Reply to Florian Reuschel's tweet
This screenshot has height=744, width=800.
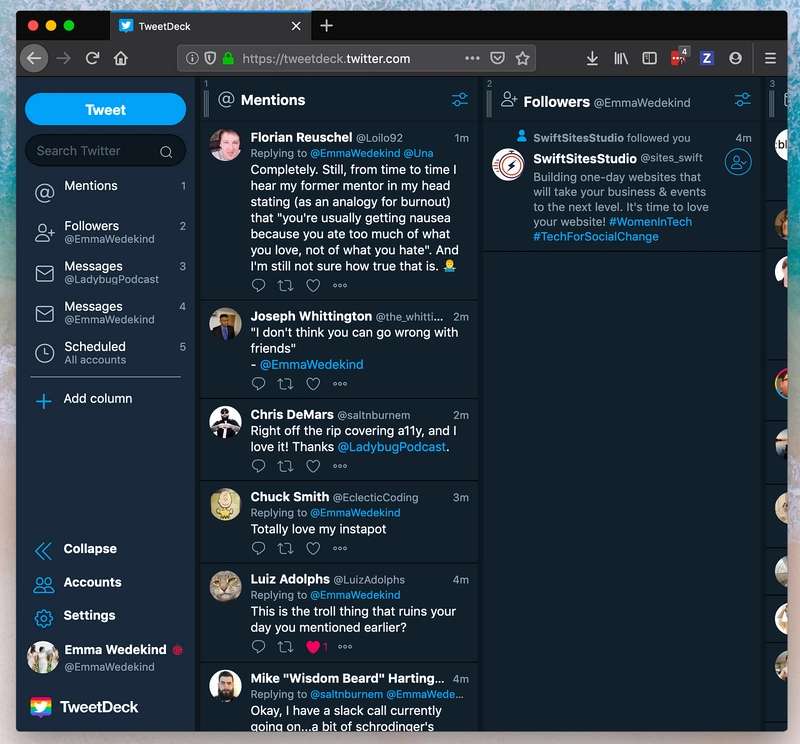tap(259, 285)
